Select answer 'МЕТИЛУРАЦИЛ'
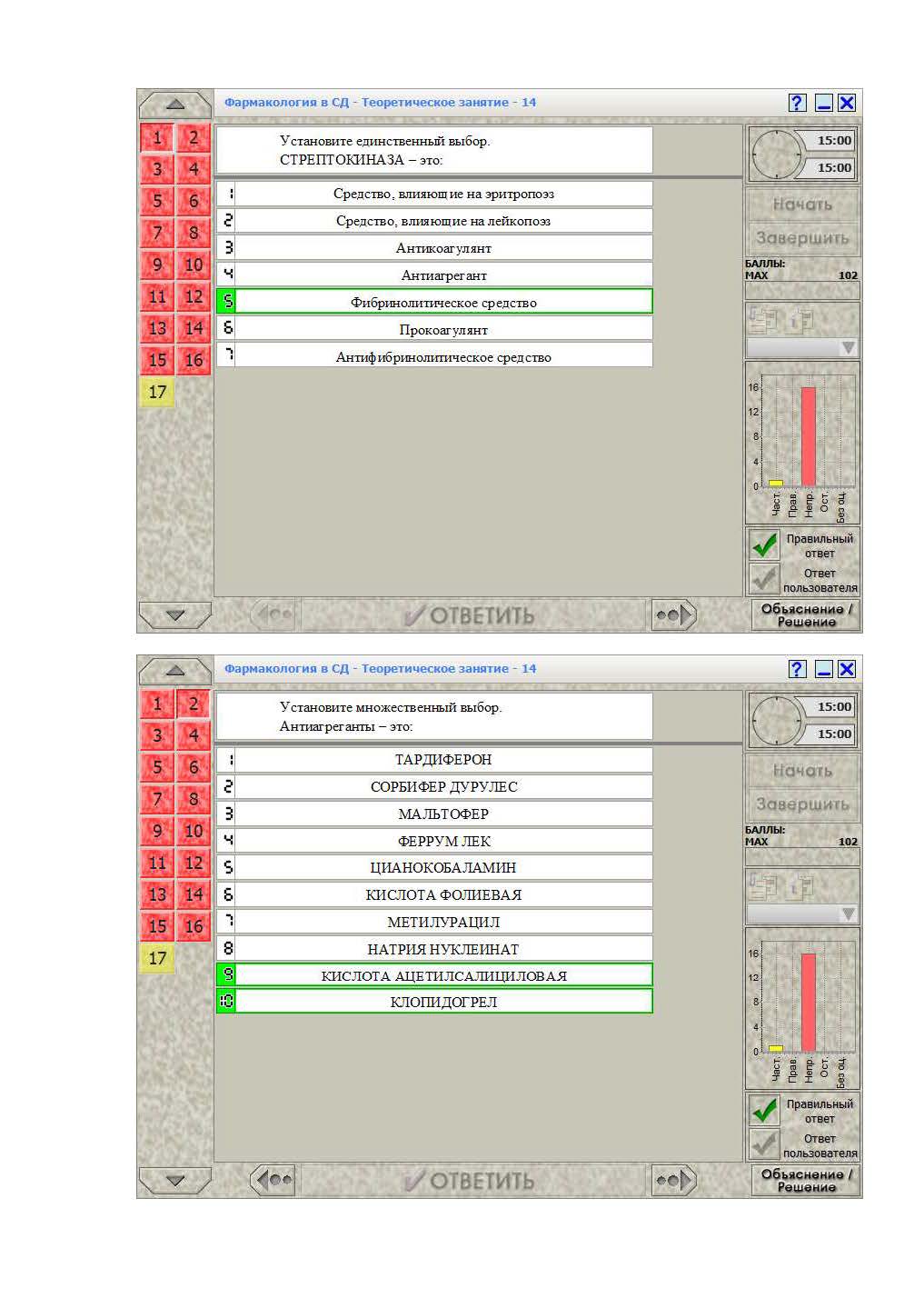924x1308 pixels. click(434, 922)
